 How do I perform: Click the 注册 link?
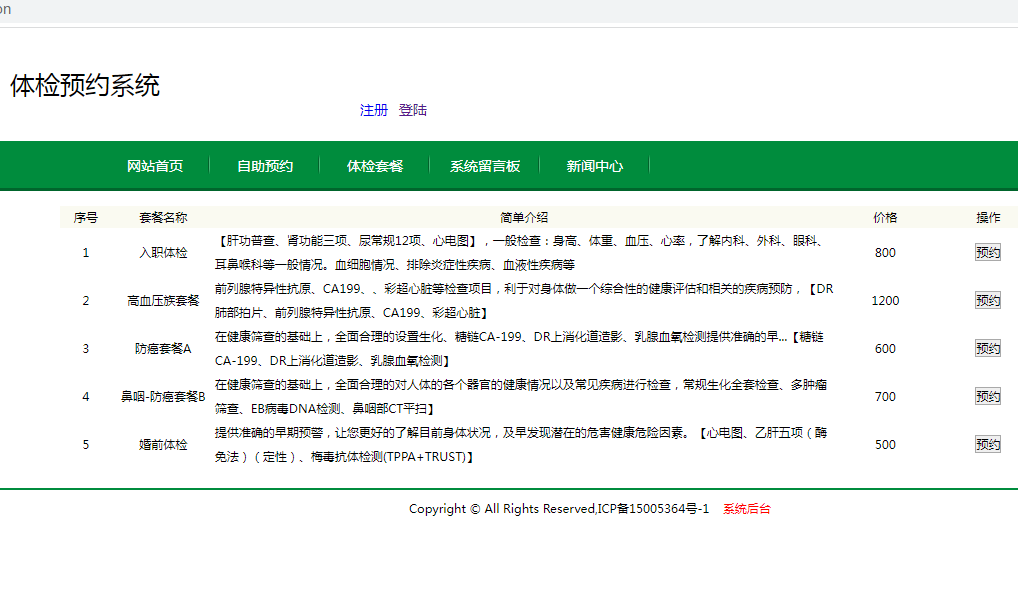pos(373,110)
